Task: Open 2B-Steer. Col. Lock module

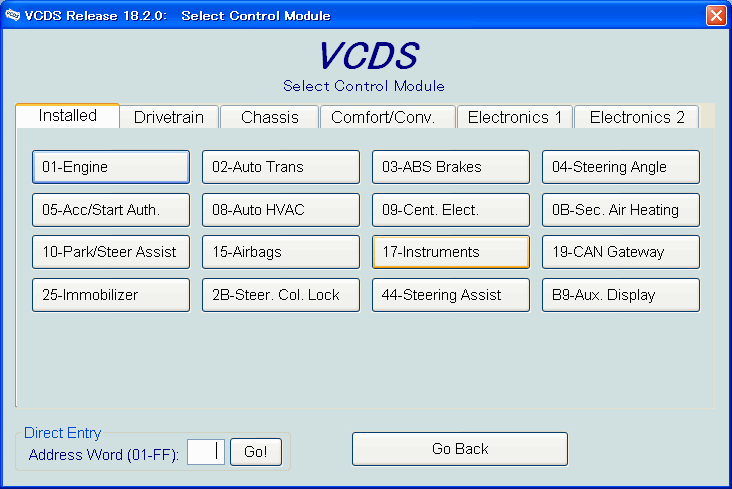Action: (281, 295)
